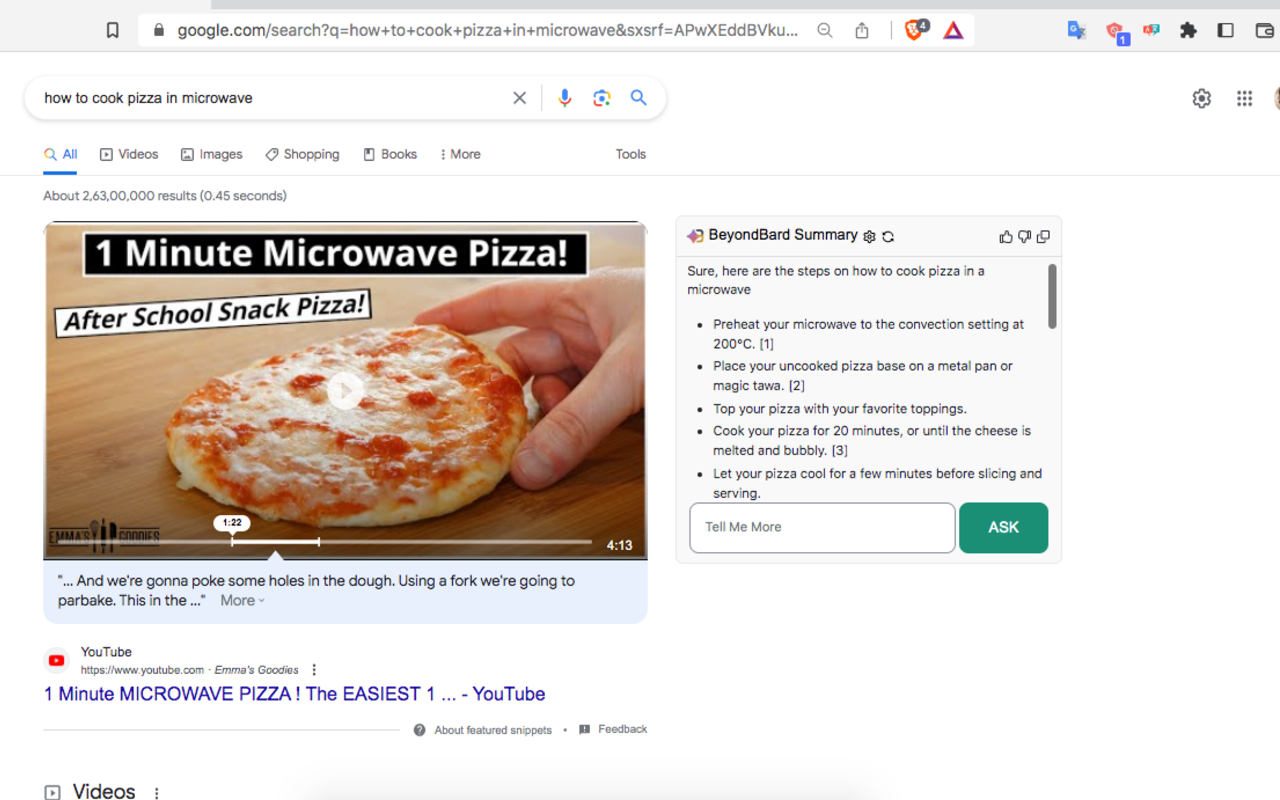The image size is (1280, 800).
Task: Open the Brave Shields lion icon
Action: tap(914, 30)
